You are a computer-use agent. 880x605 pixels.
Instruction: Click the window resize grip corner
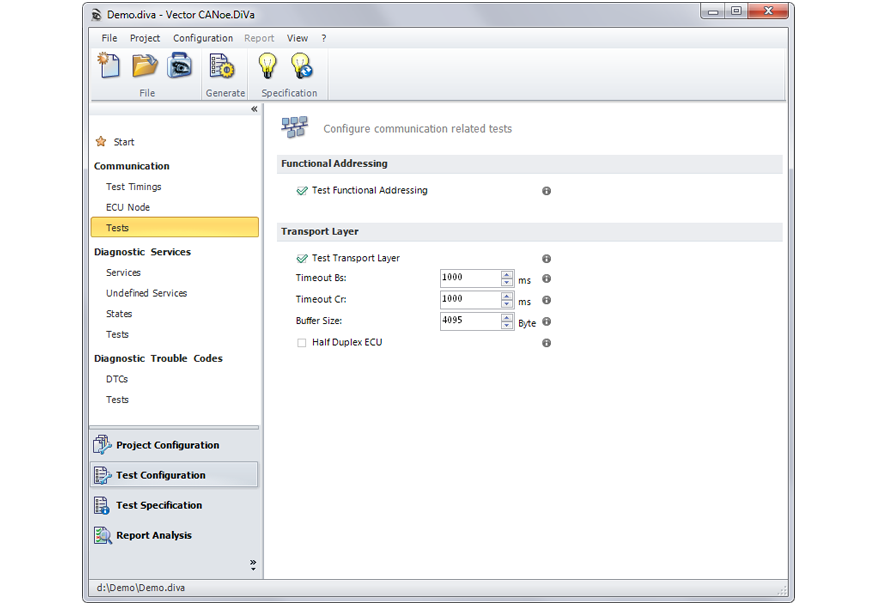pos(782,590)
